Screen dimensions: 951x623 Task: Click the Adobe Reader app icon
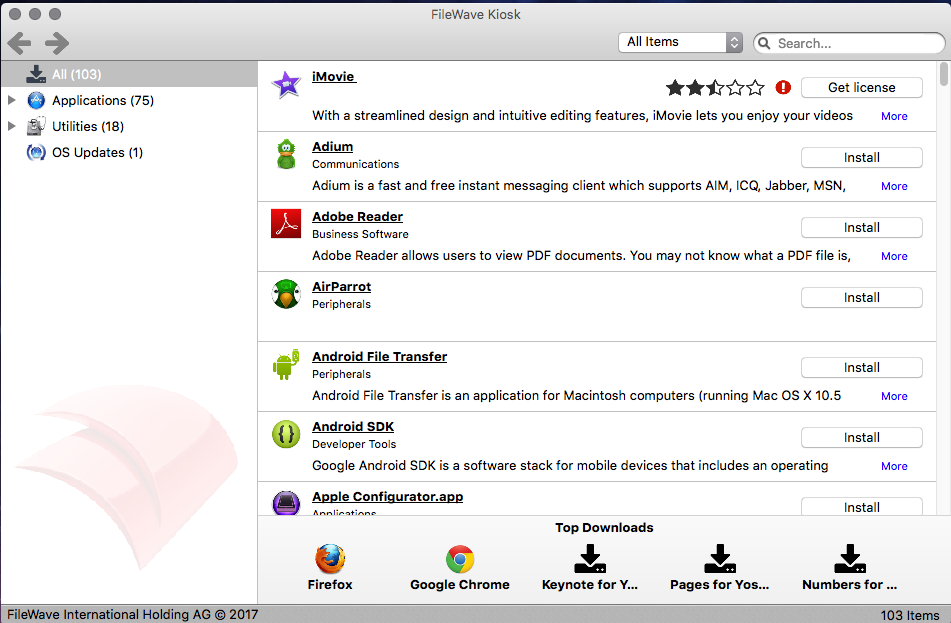tap(286, 224)
